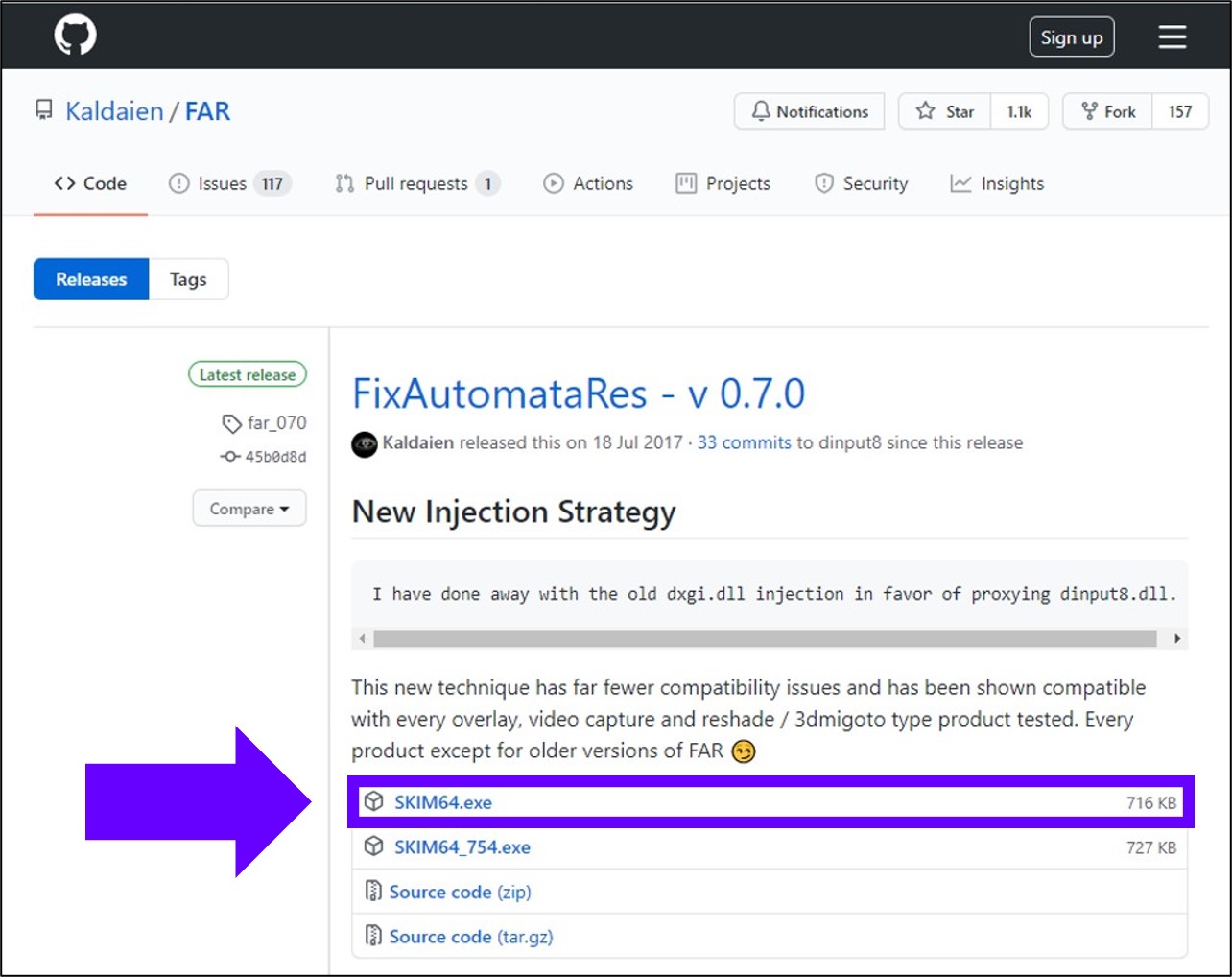Click the zip file icon for Source code (zip)
The image size is (1232, 977).
coord(373,892)
